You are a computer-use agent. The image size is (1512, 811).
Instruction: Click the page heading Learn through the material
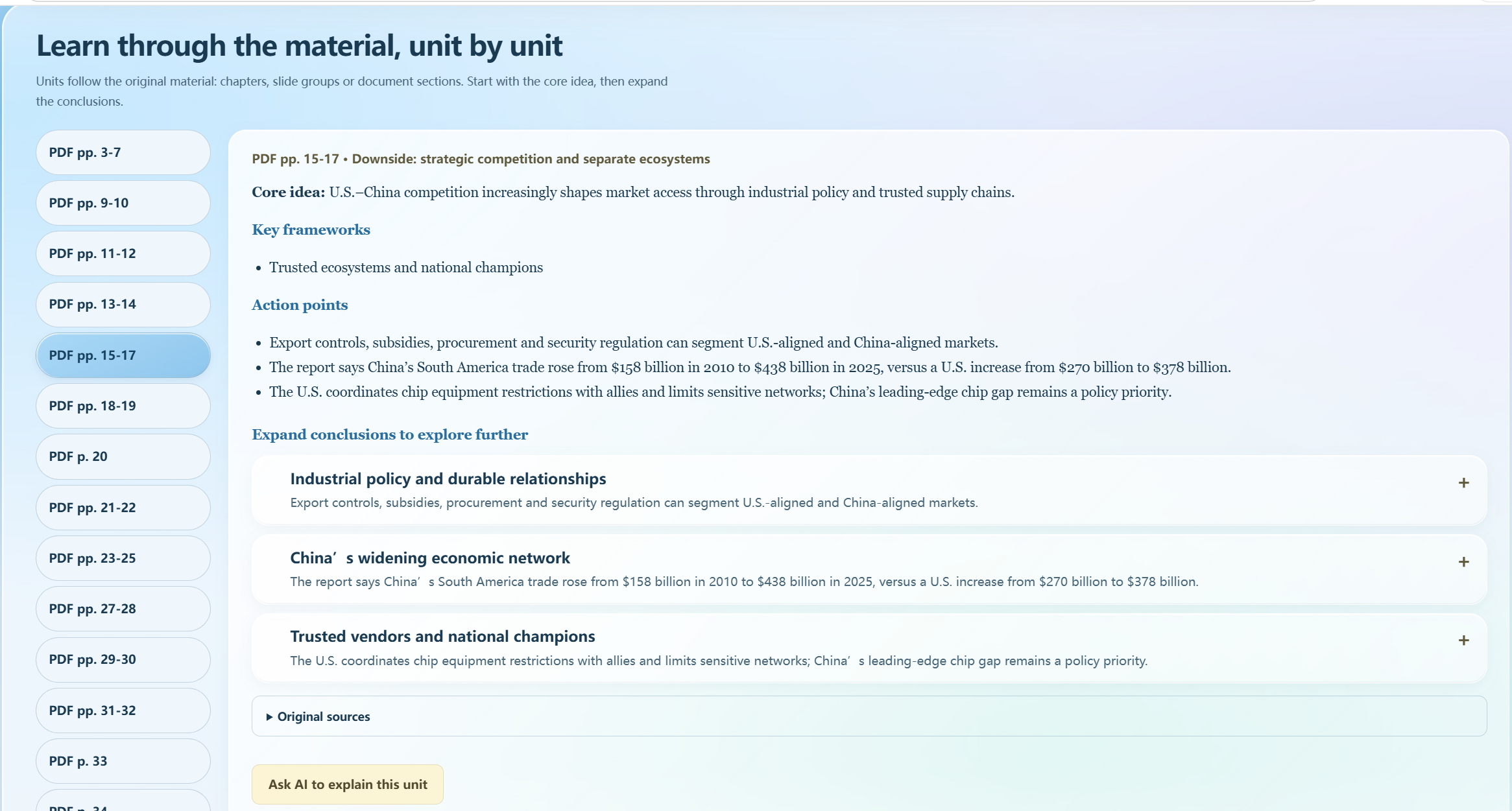click(299, 46)
